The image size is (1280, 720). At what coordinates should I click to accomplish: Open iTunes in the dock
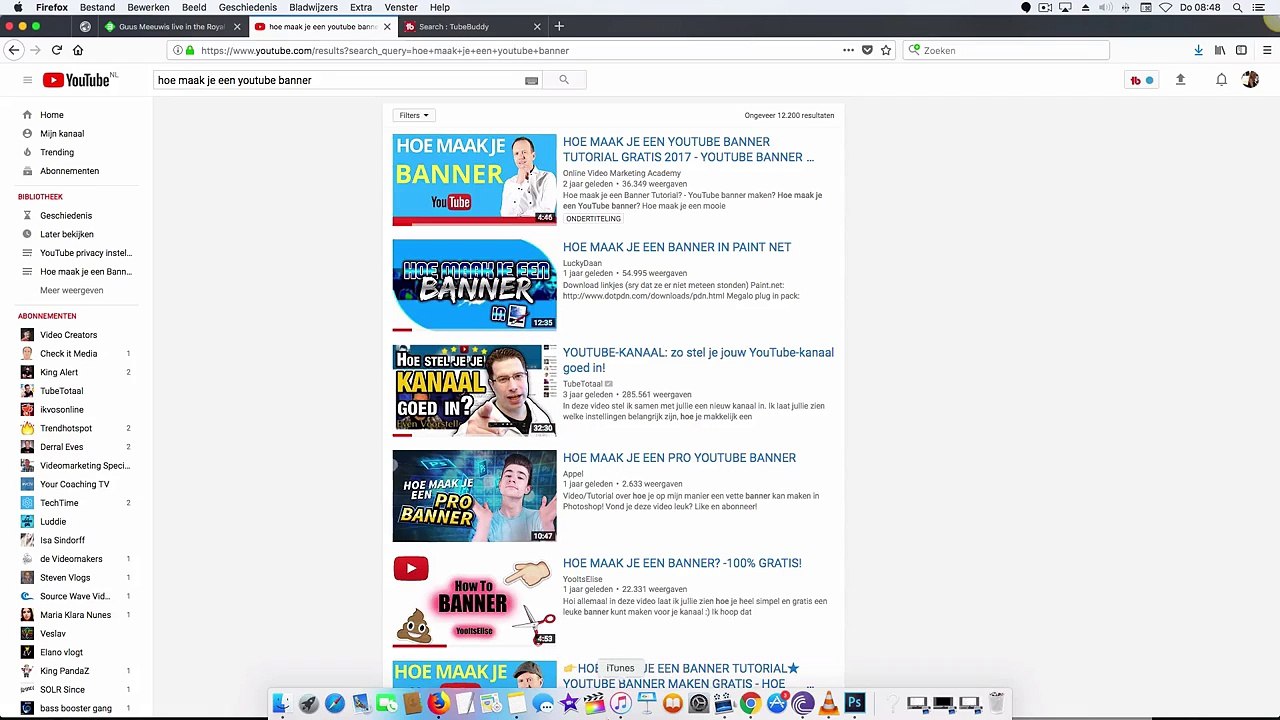coord(620,704)
